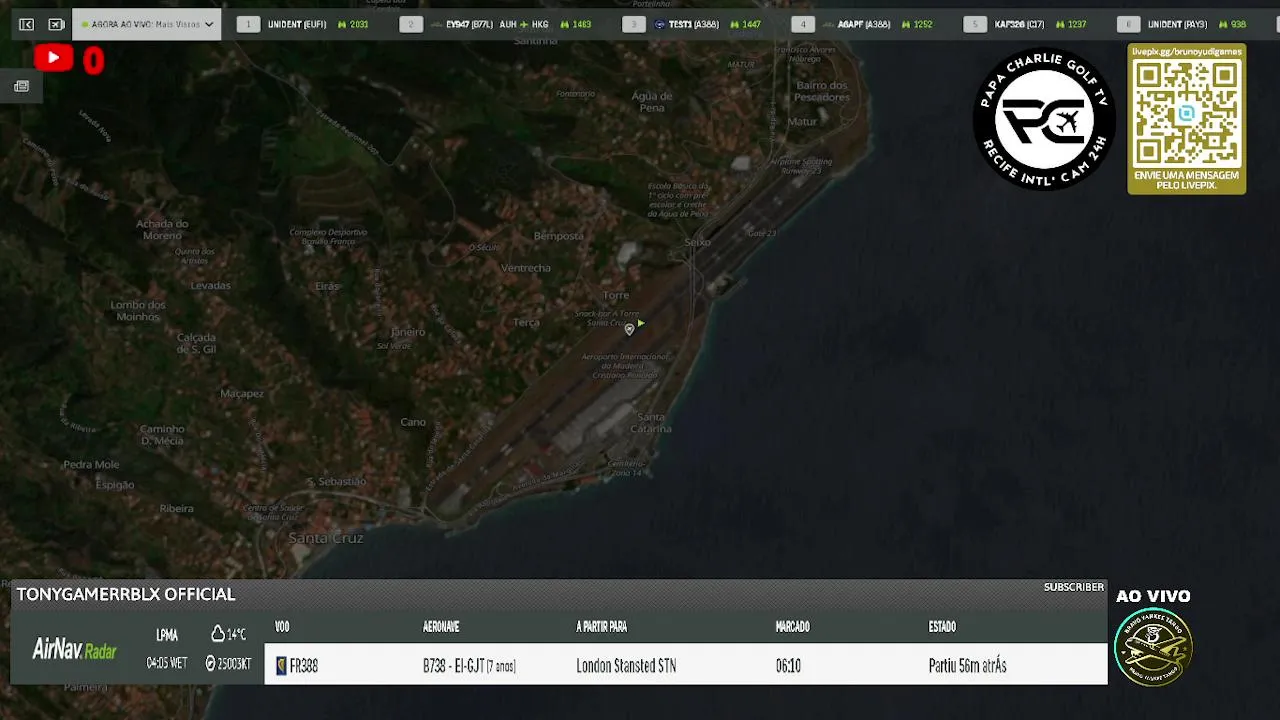Image resolution: width=1280 pixels, height=720 pixels.
Task: Click the weather cloud icon beside 14°C
Action: coord(217,634)
